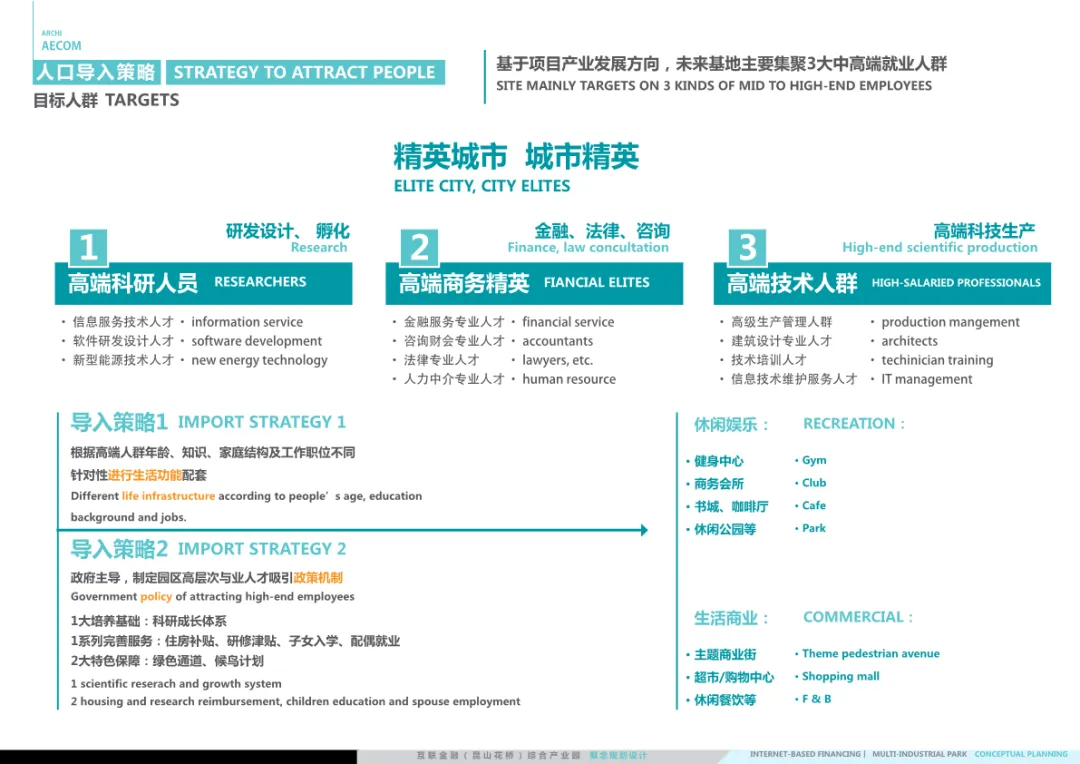Click 'Club' recreation item
Image resolution: width=1080 pixels, height=764 pixels.
[814, 483]
